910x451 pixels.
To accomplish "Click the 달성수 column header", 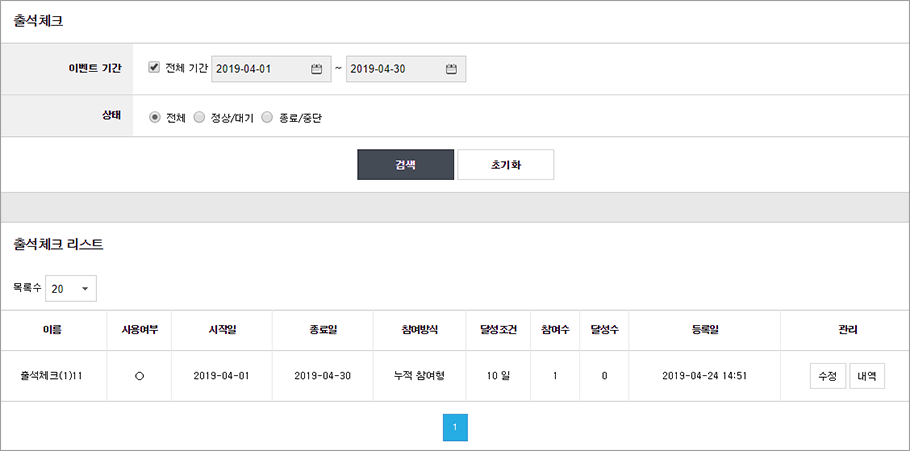I will [604, 330].
